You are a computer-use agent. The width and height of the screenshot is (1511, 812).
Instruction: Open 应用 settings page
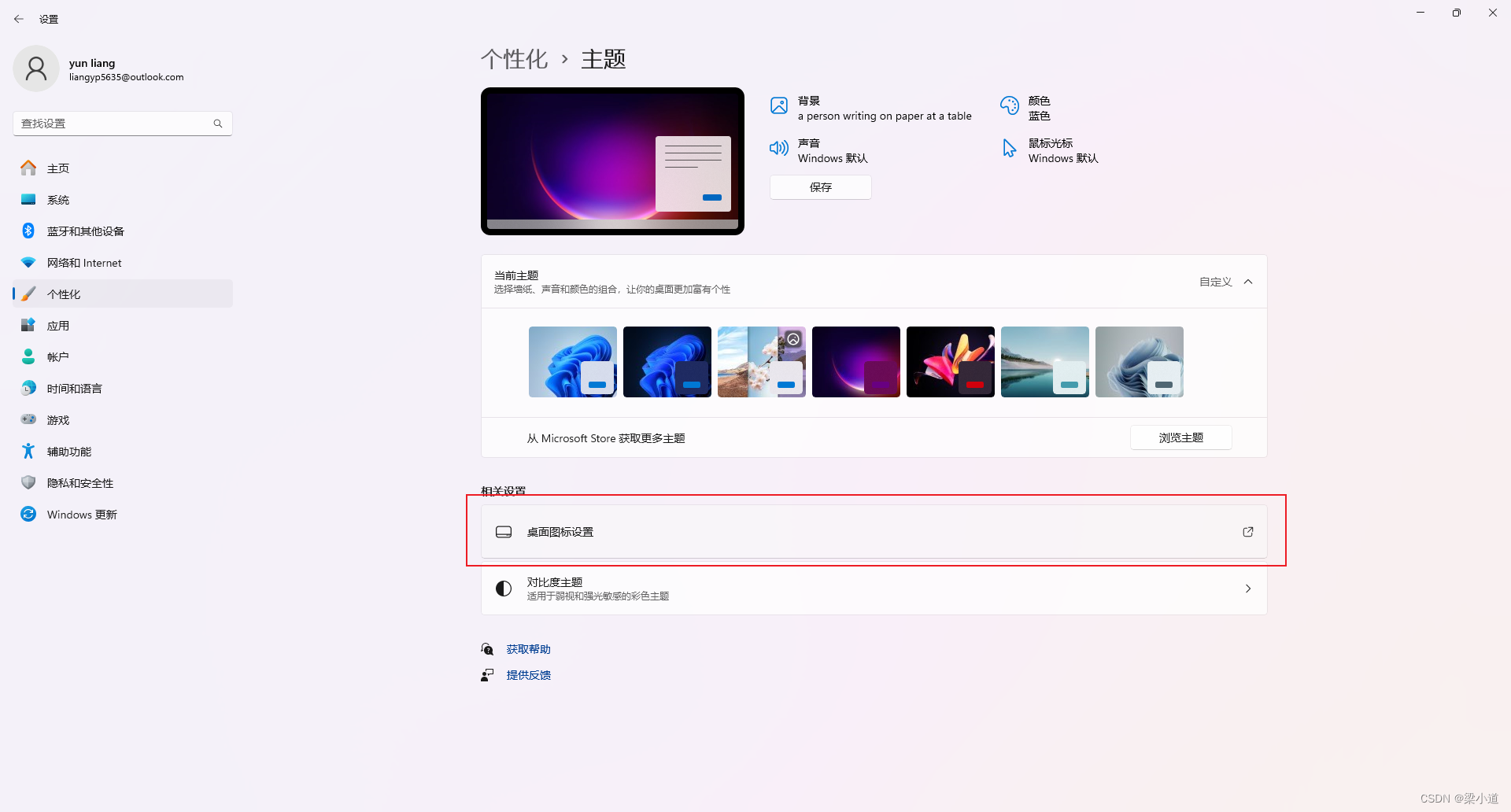(x=123, y=325)
